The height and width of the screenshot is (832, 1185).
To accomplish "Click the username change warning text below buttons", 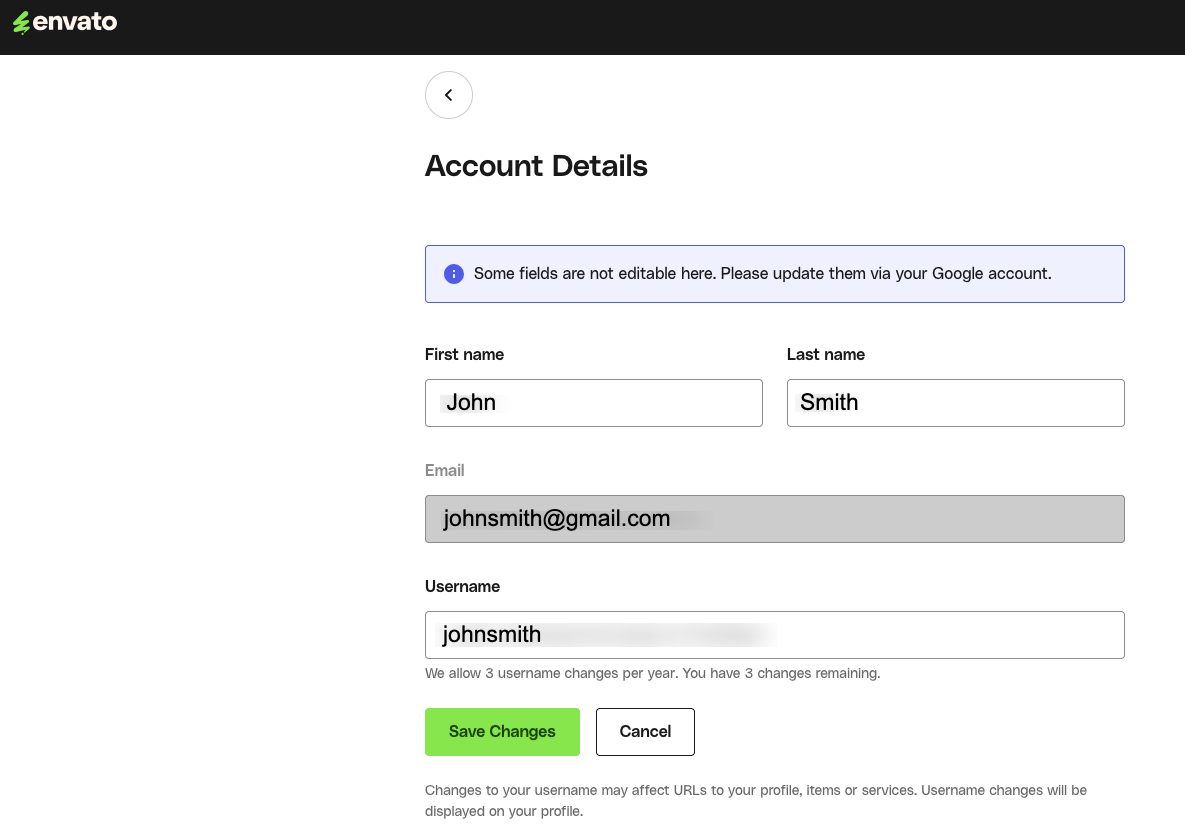I will pyautogui.click(x=755, y=800).
